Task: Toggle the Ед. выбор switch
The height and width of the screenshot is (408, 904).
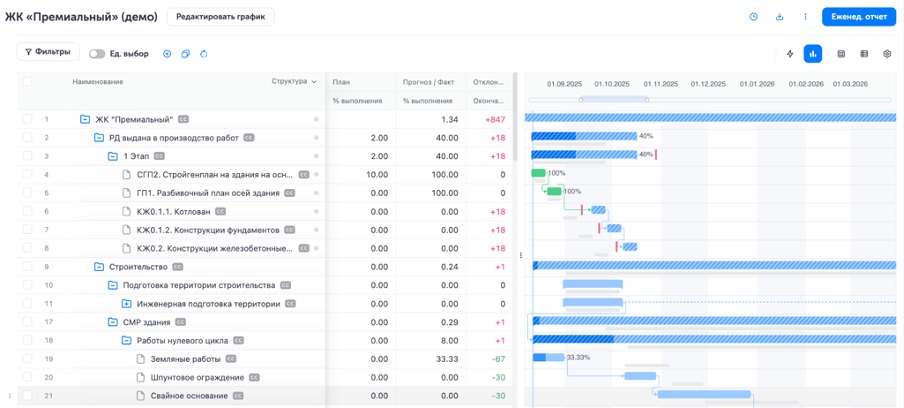Action: pos(97,54)
